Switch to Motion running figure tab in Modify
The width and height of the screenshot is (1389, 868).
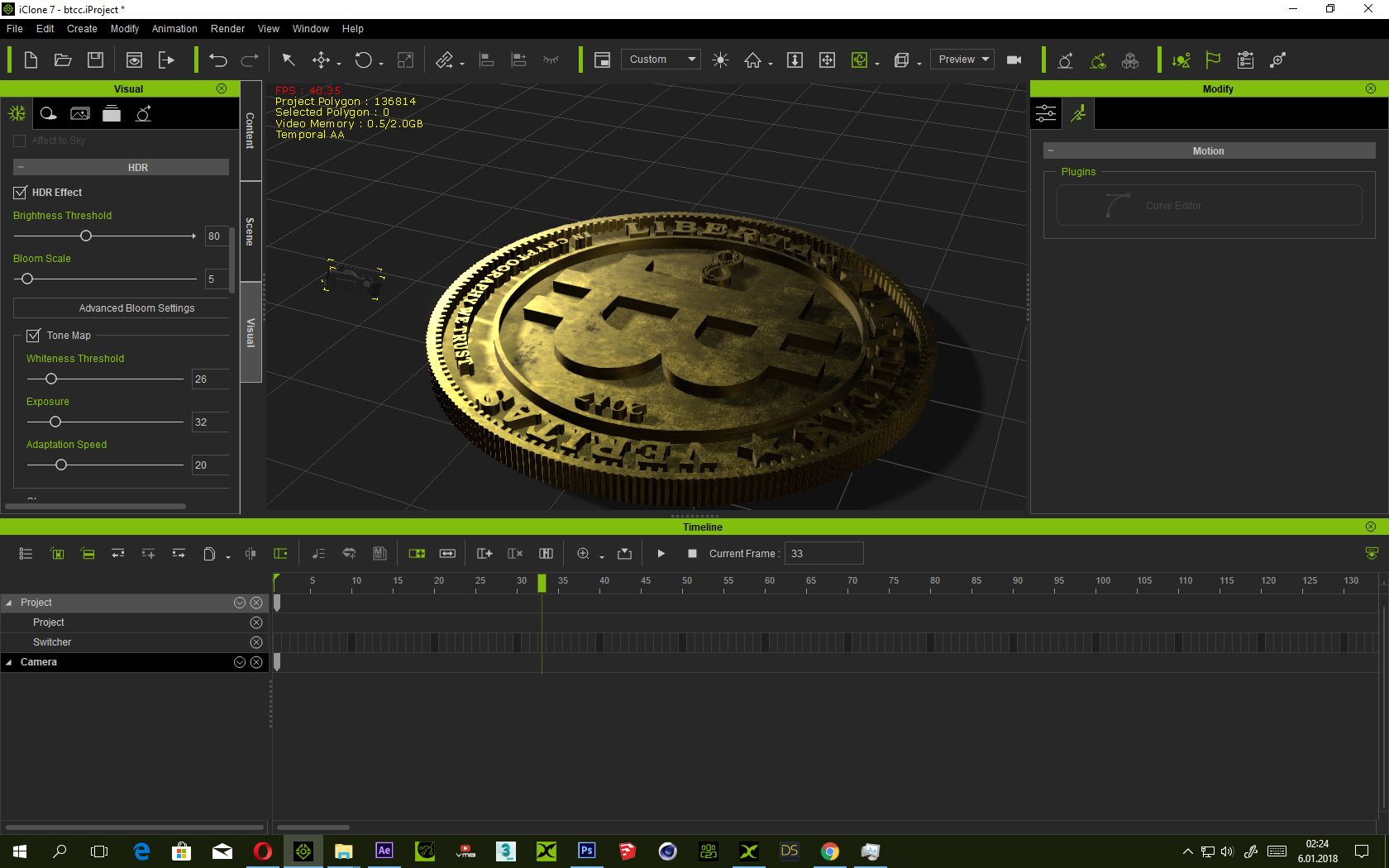(1078, 113)
